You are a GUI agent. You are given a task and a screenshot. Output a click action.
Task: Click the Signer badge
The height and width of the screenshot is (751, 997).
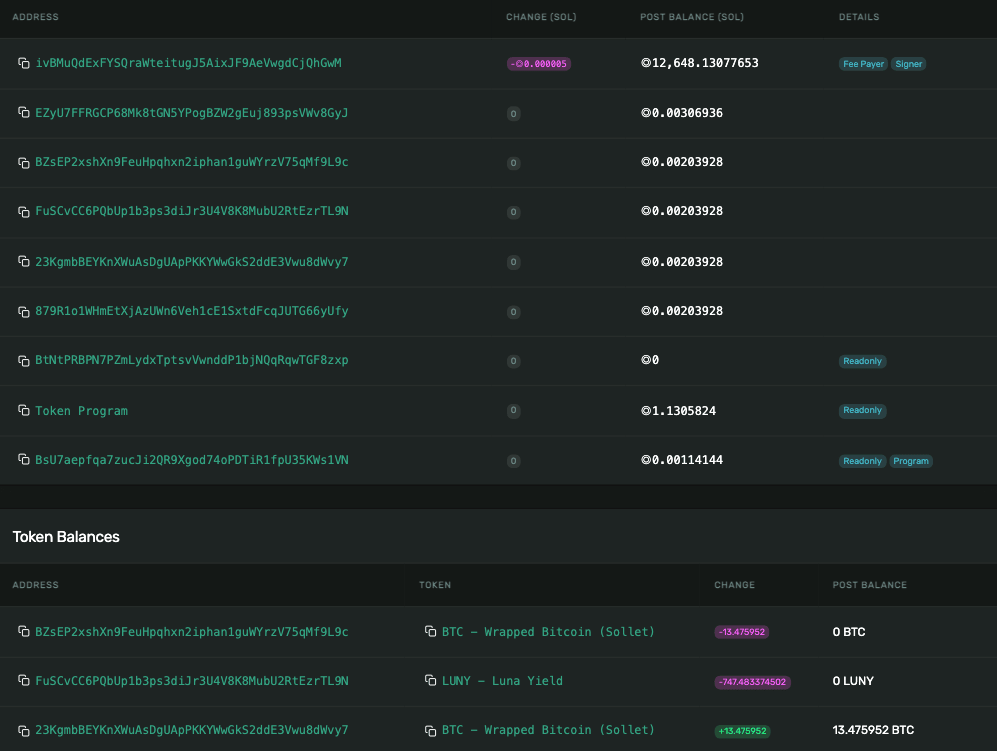point(908,64)
